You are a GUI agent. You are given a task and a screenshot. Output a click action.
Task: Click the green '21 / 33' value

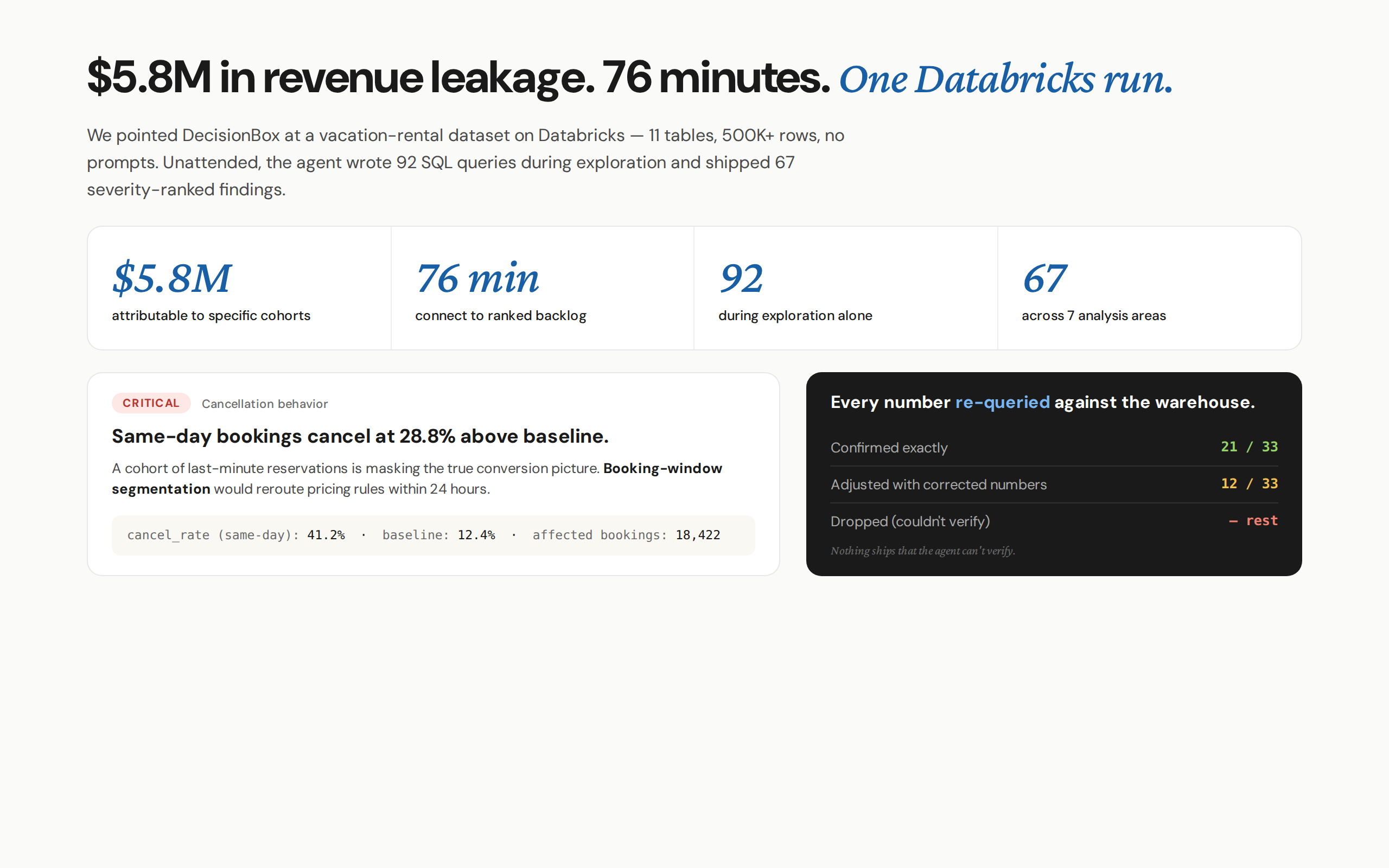click(1249, 446)
